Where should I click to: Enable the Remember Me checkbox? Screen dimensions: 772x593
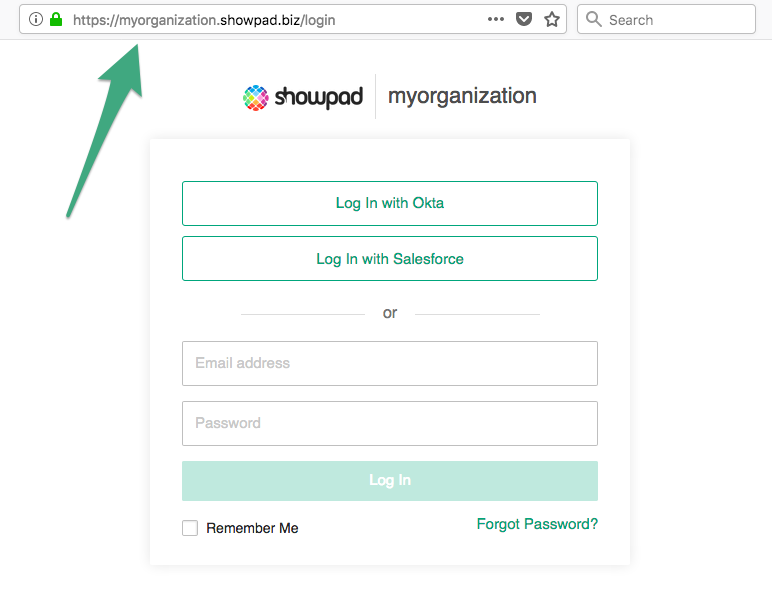click(190, 528)
